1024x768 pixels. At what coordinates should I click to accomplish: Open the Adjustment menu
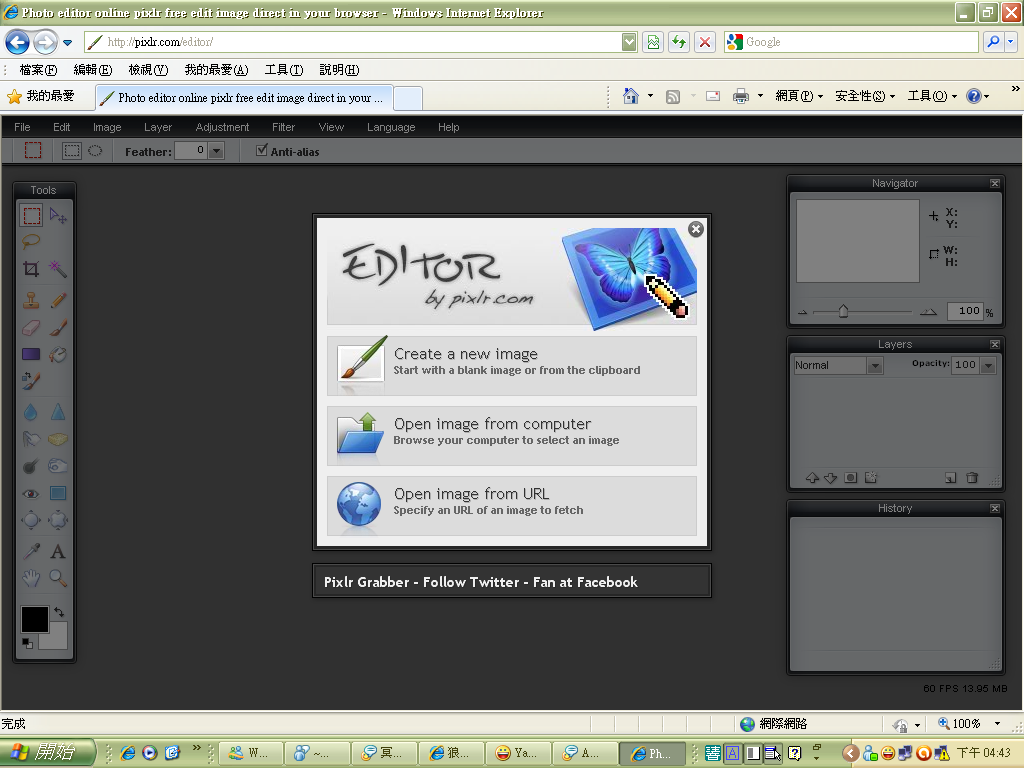point(222,127)
